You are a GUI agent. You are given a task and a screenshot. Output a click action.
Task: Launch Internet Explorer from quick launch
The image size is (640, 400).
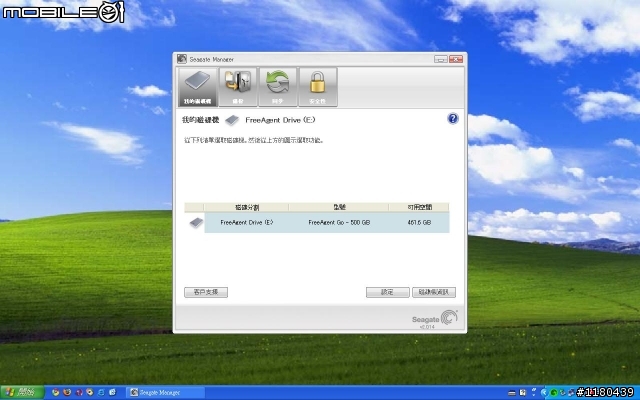(x=101, y=393)
